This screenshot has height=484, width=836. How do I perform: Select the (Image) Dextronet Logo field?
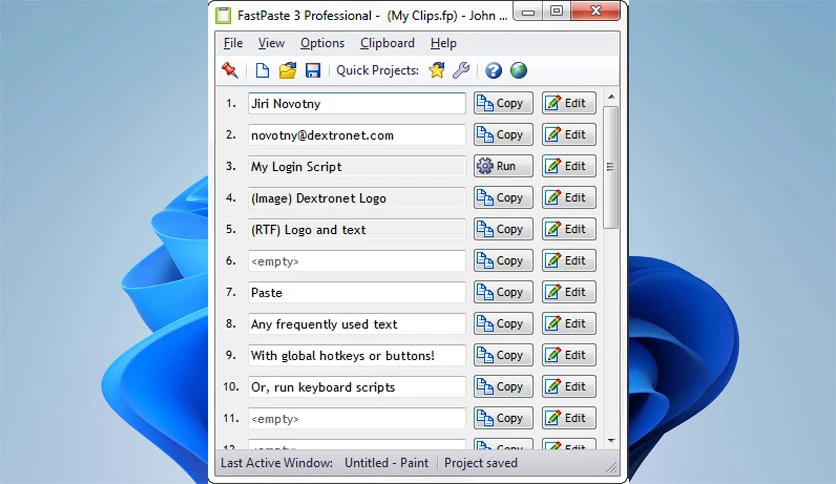click(x=357, y=198)
